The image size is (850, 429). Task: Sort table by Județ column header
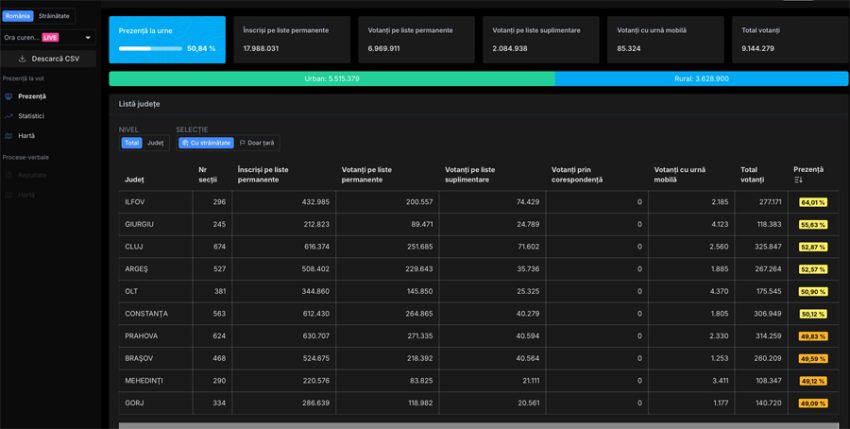tap(134, 180)
